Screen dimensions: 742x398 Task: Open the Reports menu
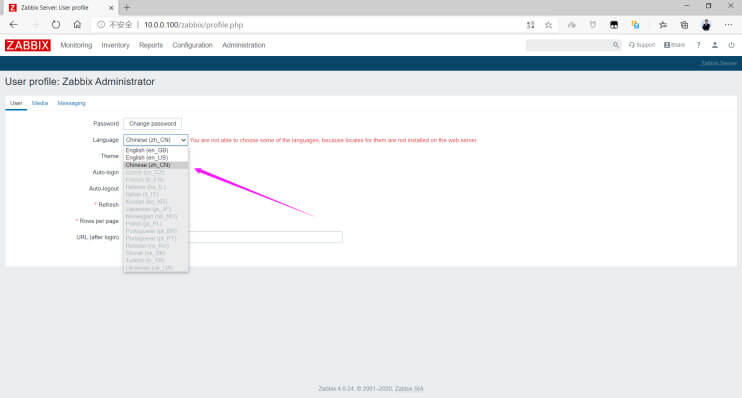point(151,45)
